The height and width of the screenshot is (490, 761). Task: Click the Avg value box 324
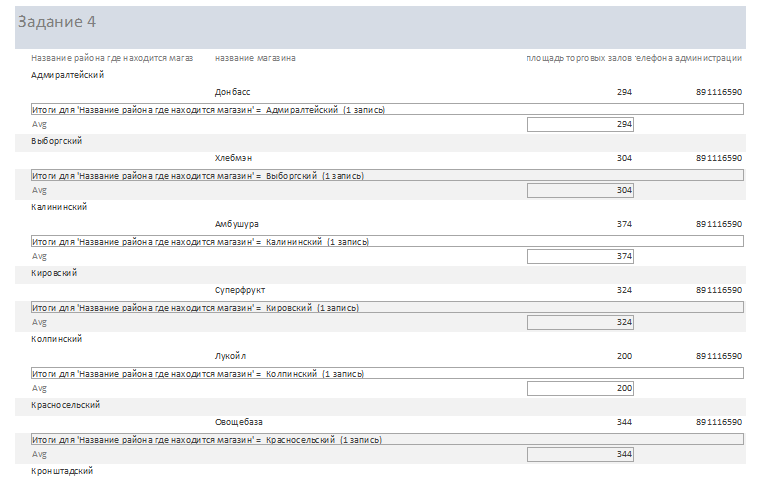580,322
